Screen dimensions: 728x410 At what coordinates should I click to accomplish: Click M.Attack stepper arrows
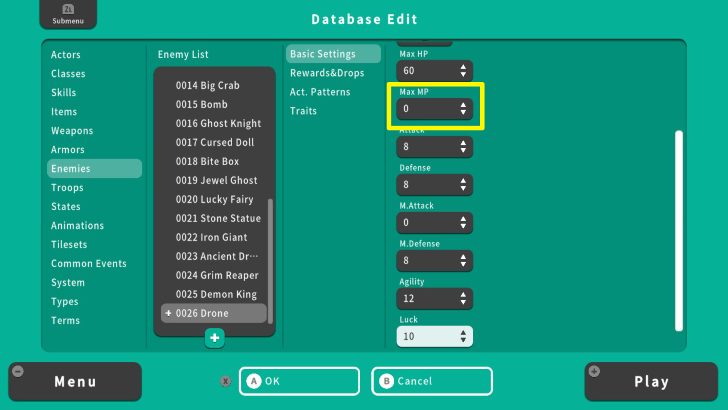tap(463, 223)
